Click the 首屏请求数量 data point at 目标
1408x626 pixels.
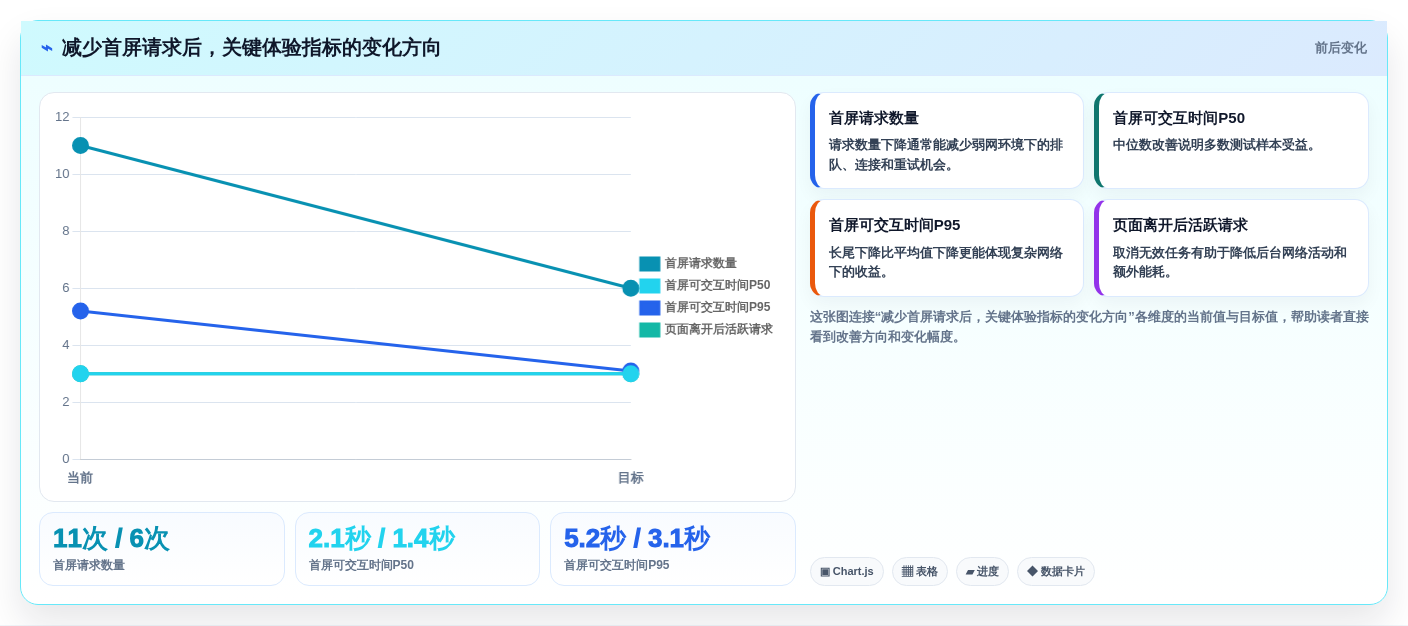pyautogui.click(x=631, y=288)
